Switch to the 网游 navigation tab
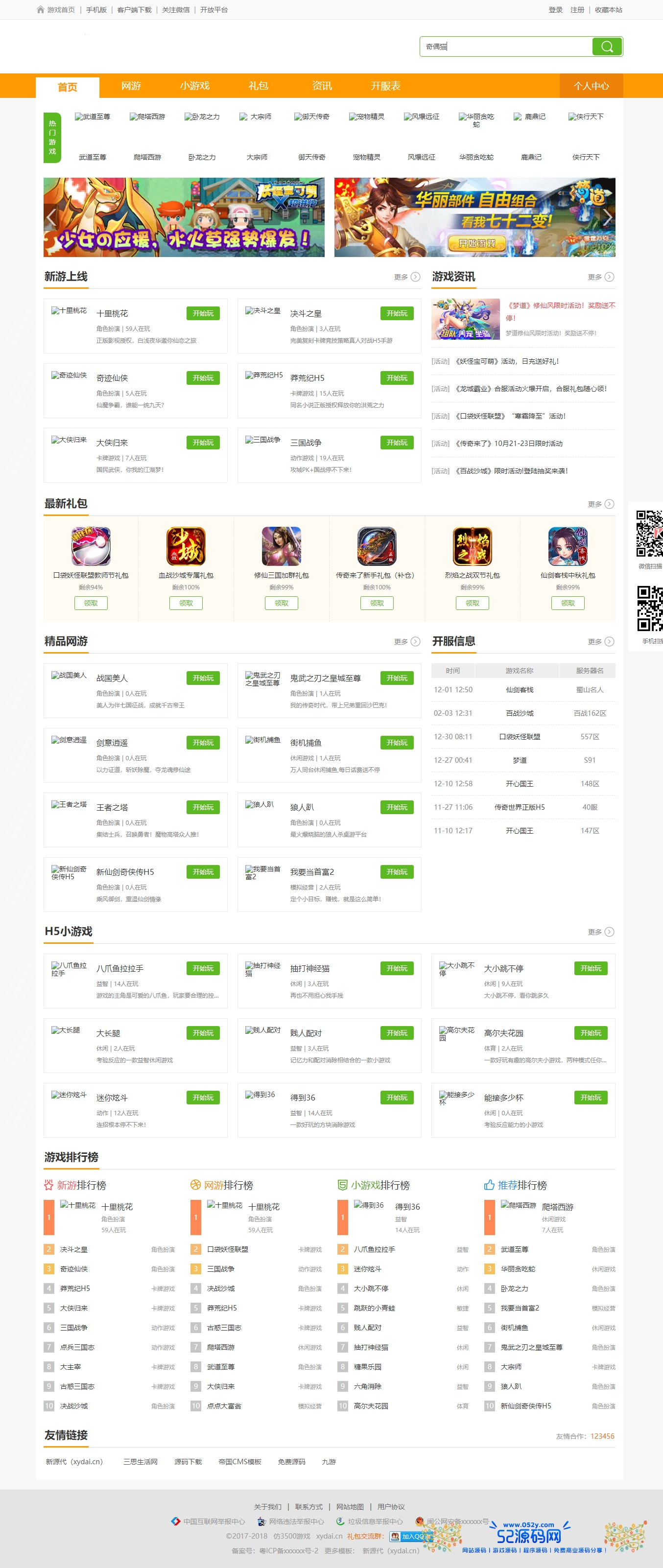663x1568 pixels. pyautogui.click(x=131, y=86)
